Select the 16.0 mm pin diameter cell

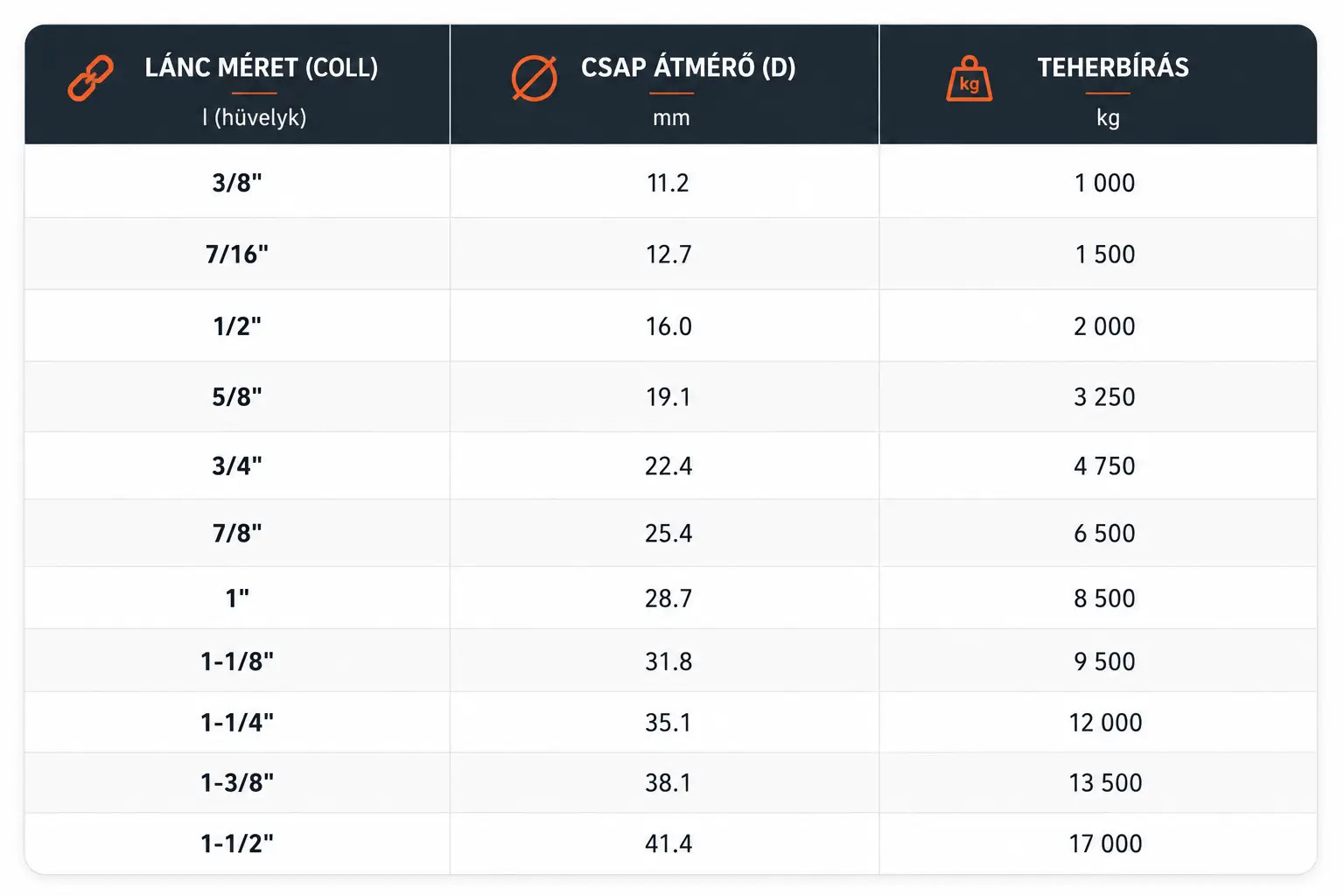pyautogui.click(x=668, y=326)
